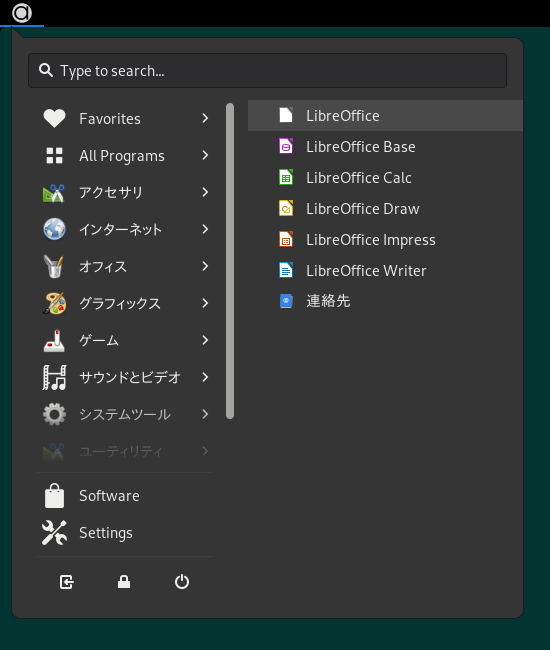Click the Software shopping bag icon

pos(54,496)
